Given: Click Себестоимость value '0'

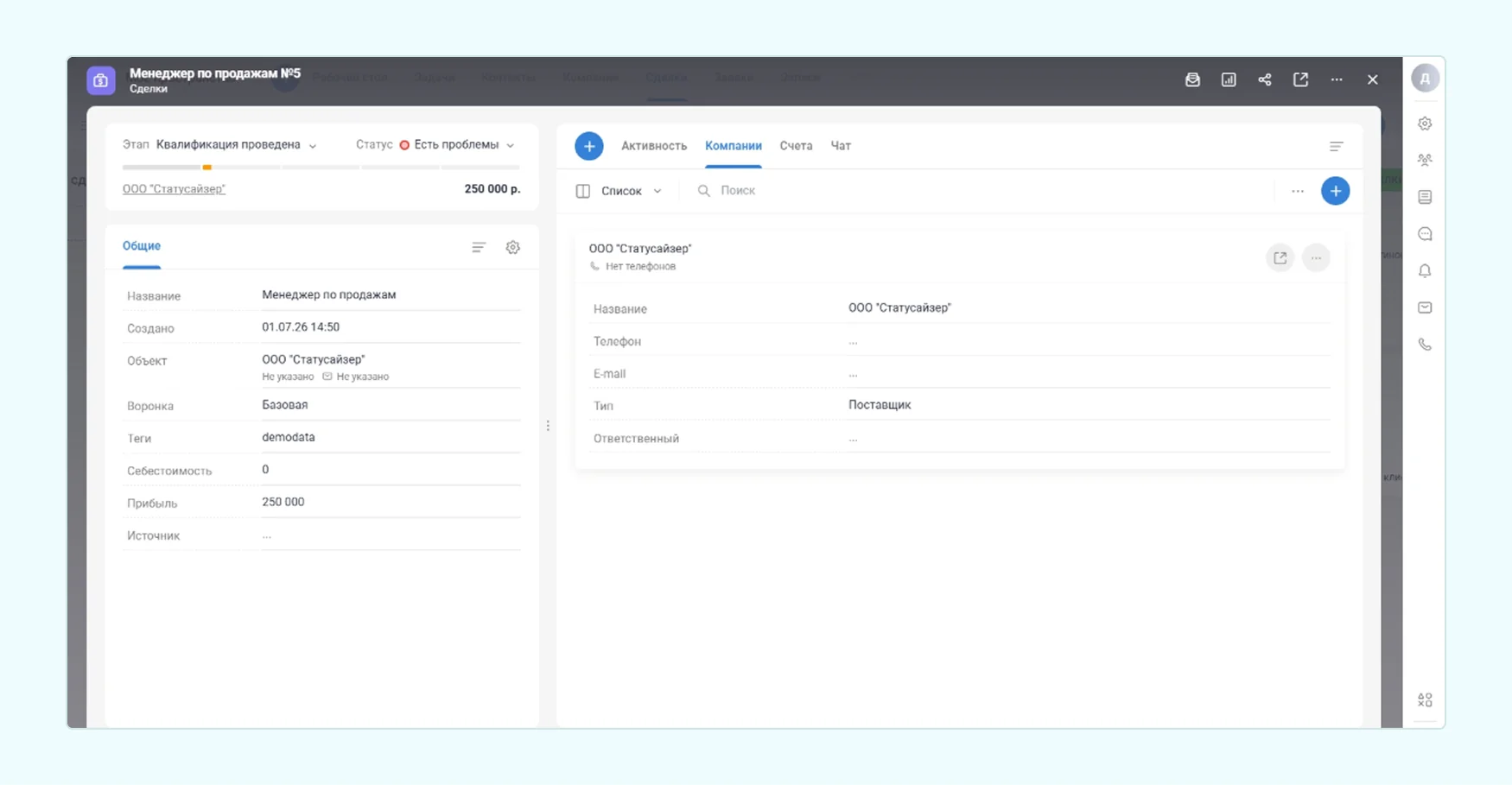Looking at the screenshot, I should [265, 470].
